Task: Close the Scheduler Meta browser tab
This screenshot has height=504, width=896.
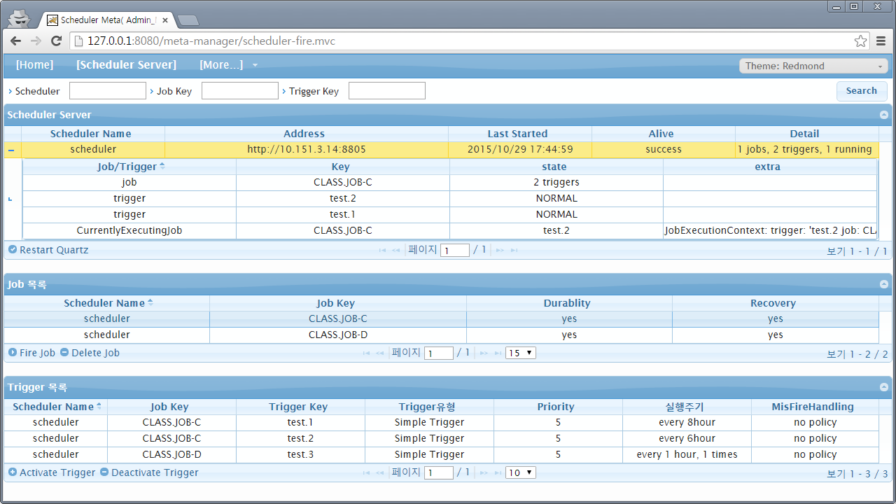Action: click(x=165, y=20)
